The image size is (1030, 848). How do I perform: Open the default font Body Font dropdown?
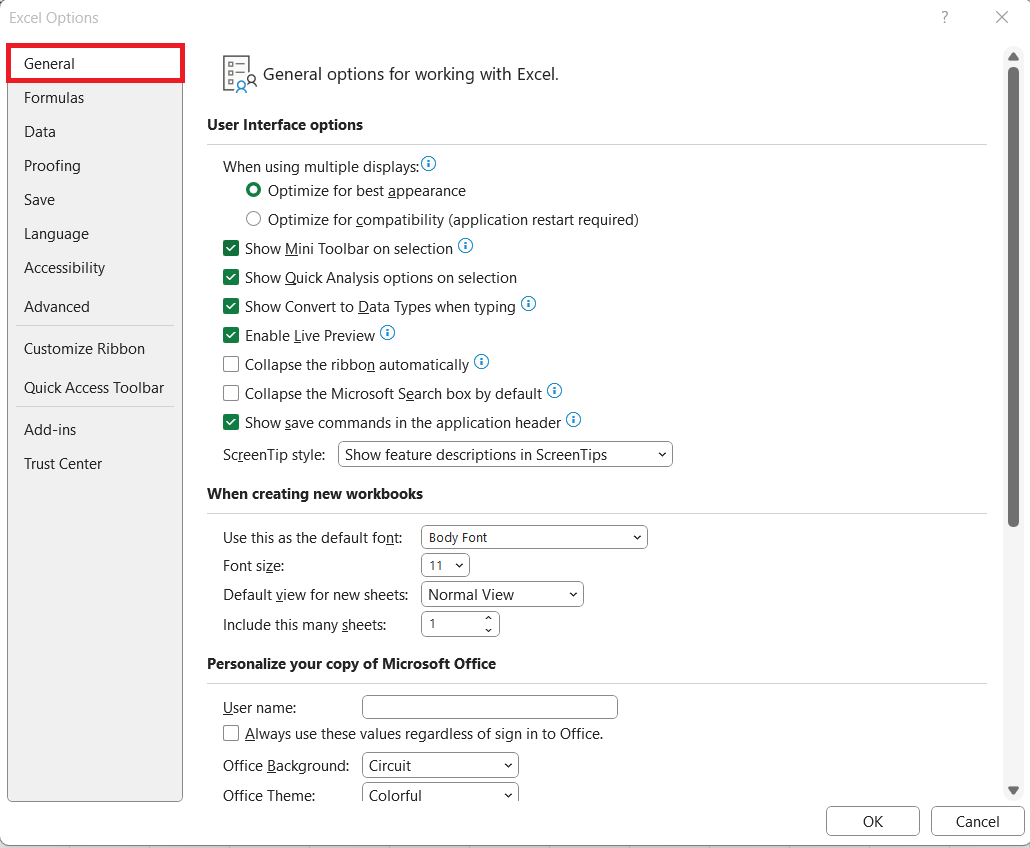click(534, 537)
